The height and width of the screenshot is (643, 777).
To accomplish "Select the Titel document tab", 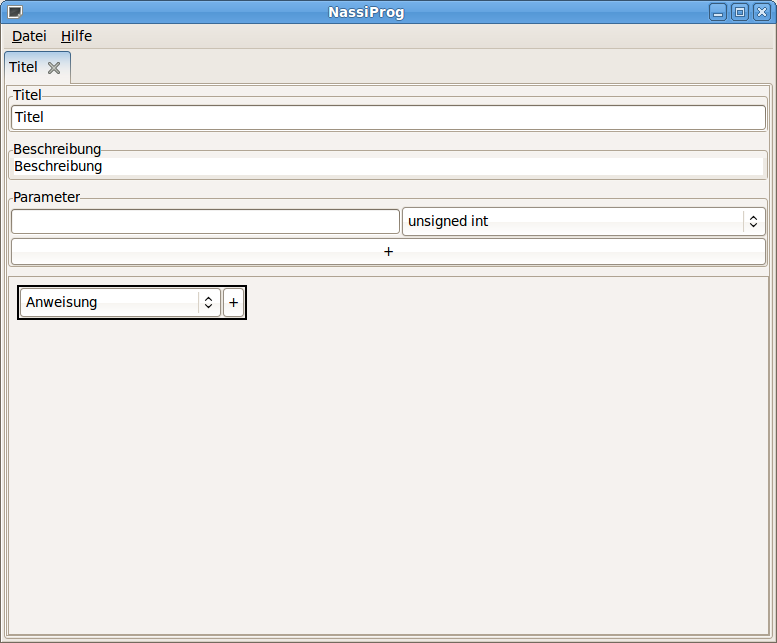I will (23, 67).
